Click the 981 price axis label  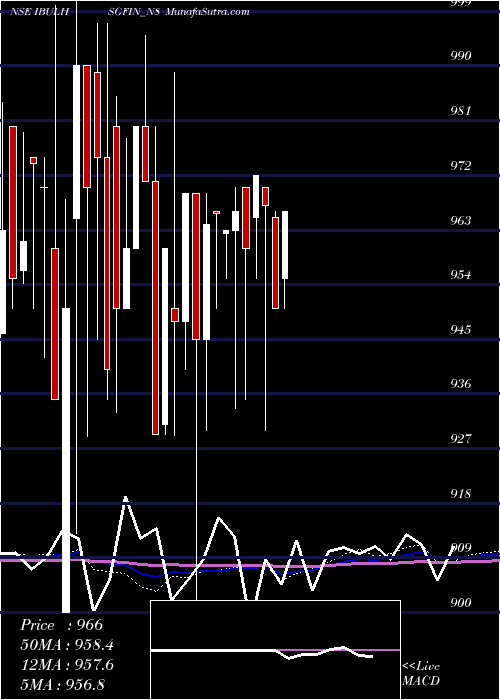pos(460,110)
